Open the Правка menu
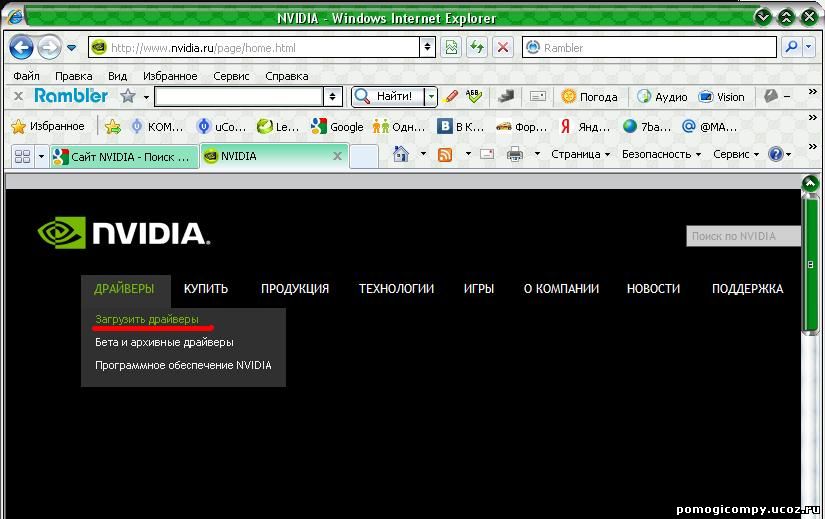The height and width of the screenshot is (519, 825). (x=74, y=76)
